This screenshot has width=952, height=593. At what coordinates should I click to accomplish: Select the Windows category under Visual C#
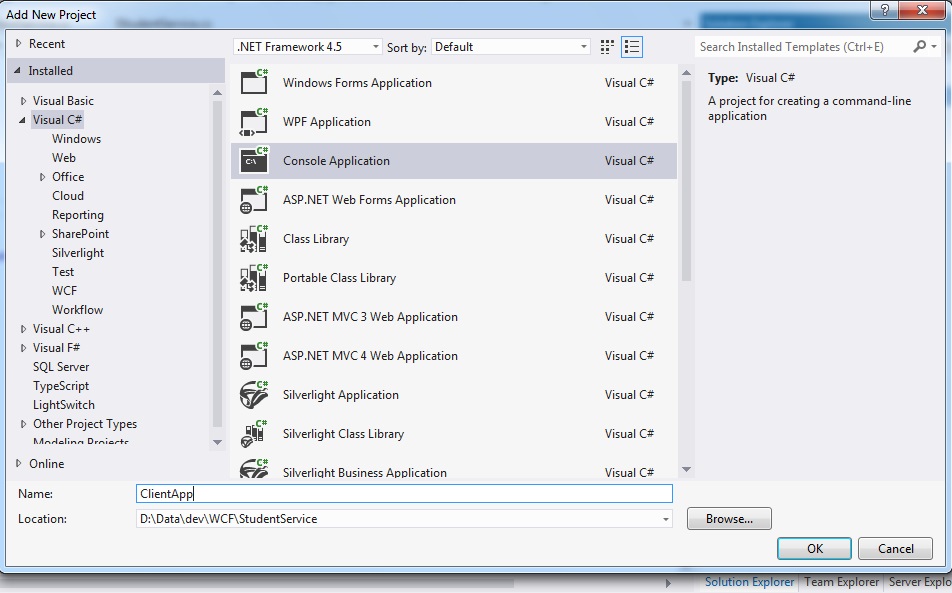pos(76,138)
